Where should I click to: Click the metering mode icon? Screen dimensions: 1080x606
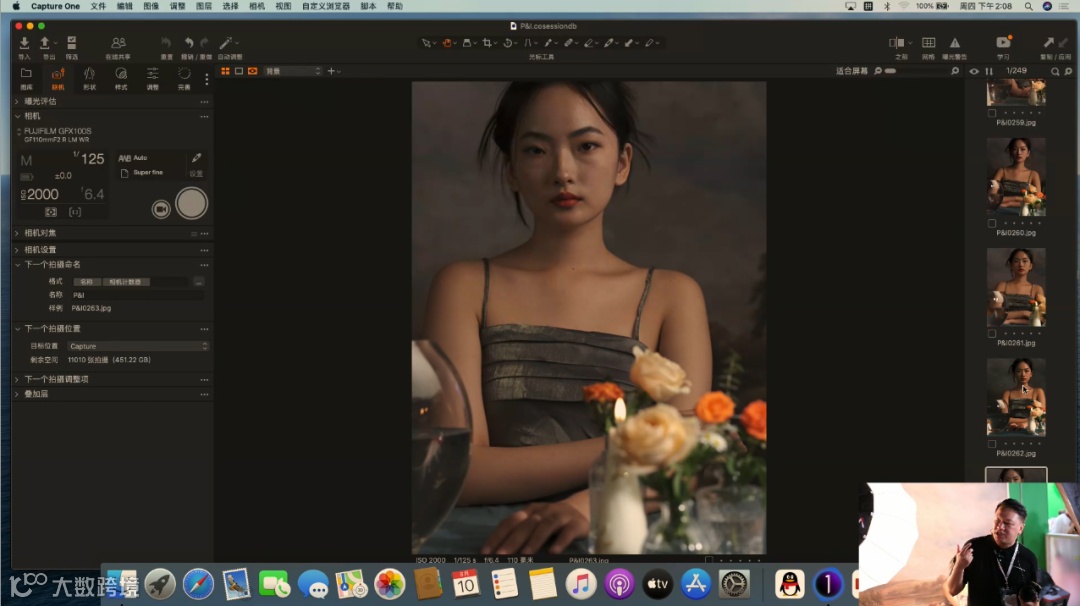[x=51, y=212]
